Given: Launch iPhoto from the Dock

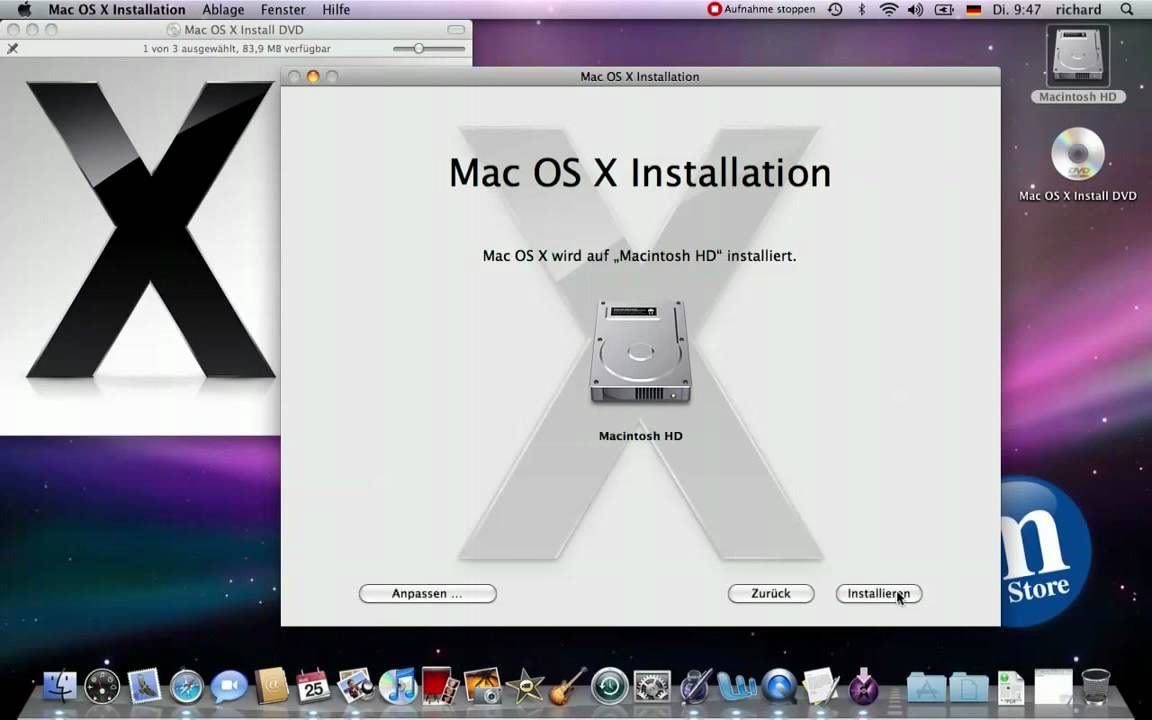Looking at the screenshot, I should 483,685.
